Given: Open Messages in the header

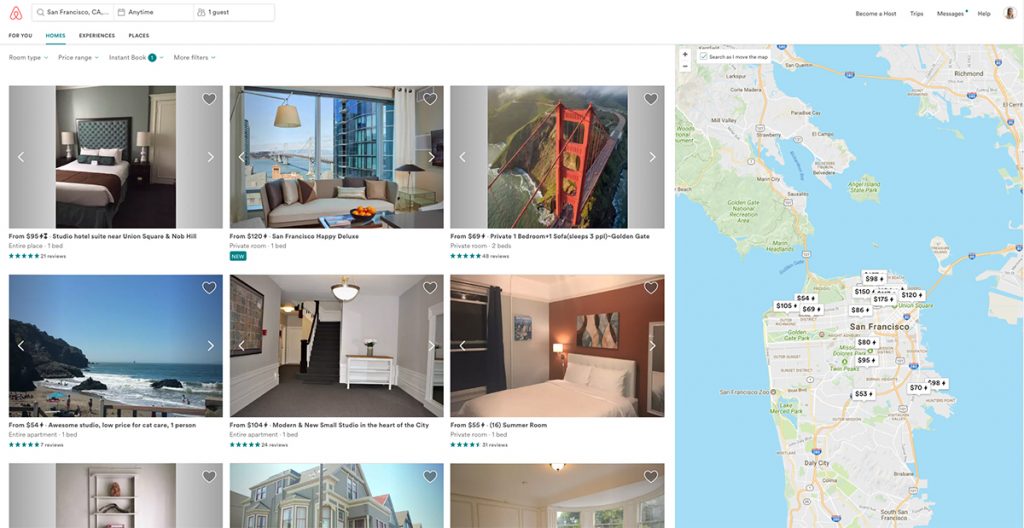Looking at the screenshot, I should [x=950, y=14].
